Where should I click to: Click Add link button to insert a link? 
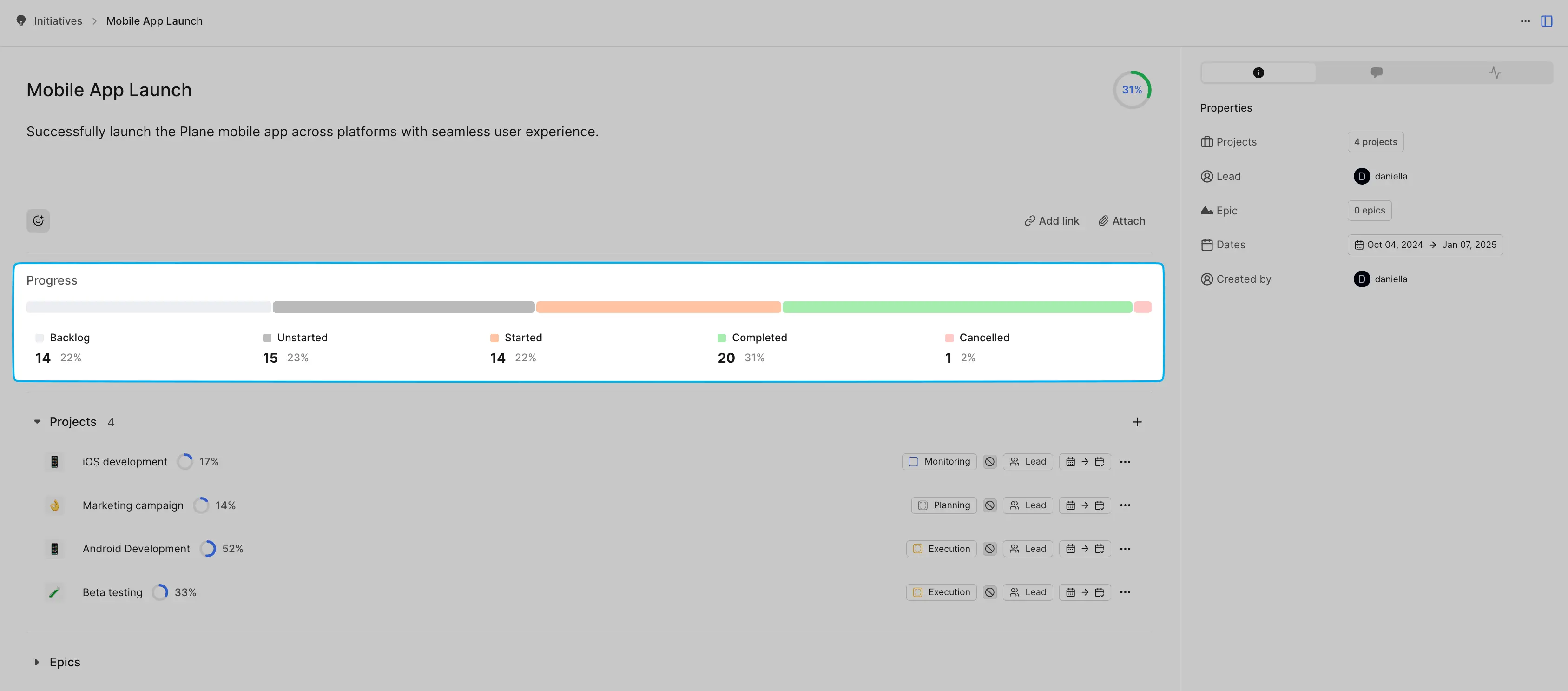pyautogui.click(x=1050, y=220)
